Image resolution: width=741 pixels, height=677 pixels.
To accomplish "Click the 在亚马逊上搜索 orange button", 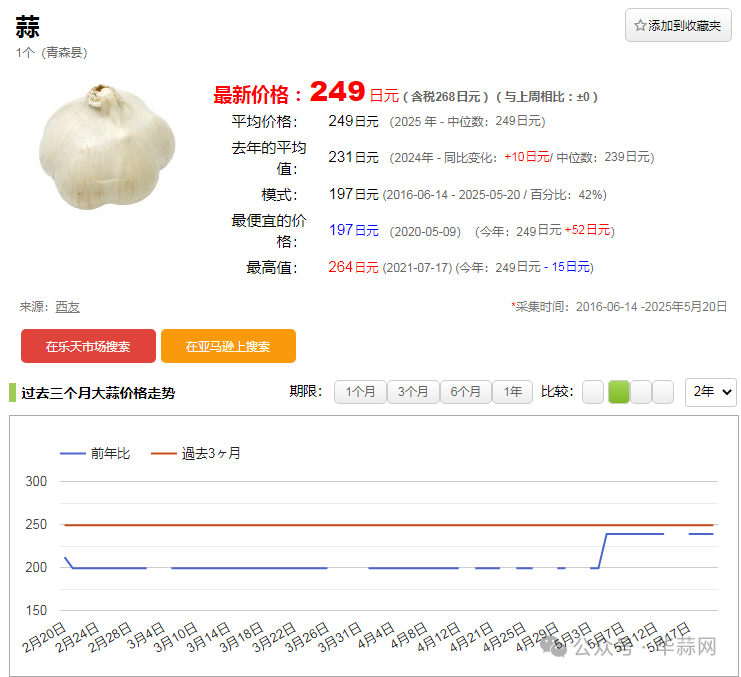I will point(228,346).
